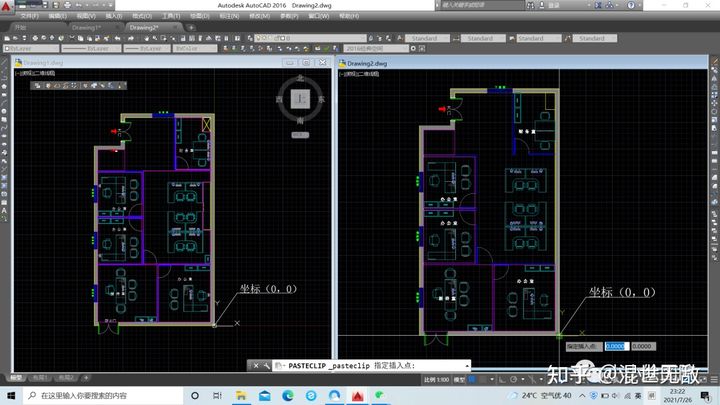Viewport: 720px width, 405px height.
Task: Open the 窗口(W) menu
Action: pyautogui.click(x=319, y=16)
